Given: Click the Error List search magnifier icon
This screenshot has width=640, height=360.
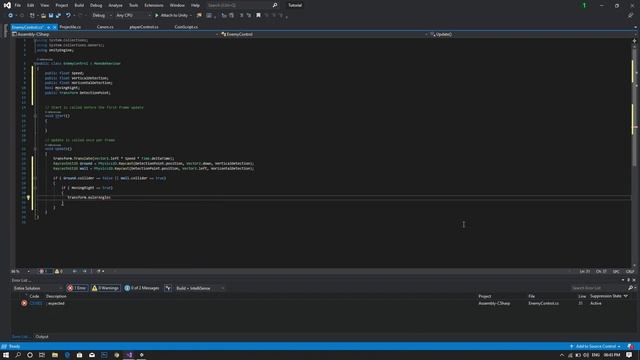Looking at the screenshot, I should click(630, 288).
